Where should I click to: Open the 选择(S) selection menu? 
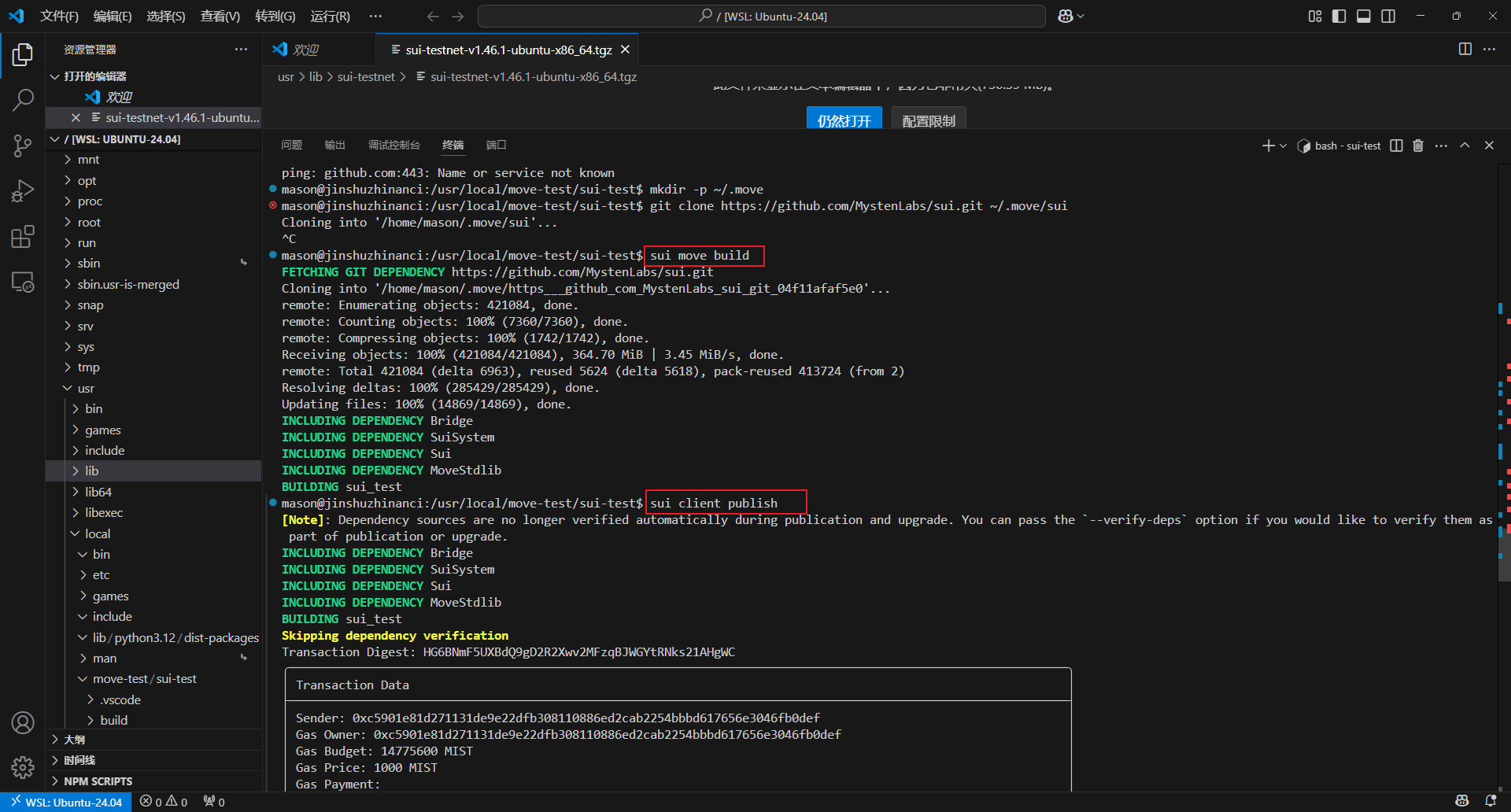(x=166, y=16)
